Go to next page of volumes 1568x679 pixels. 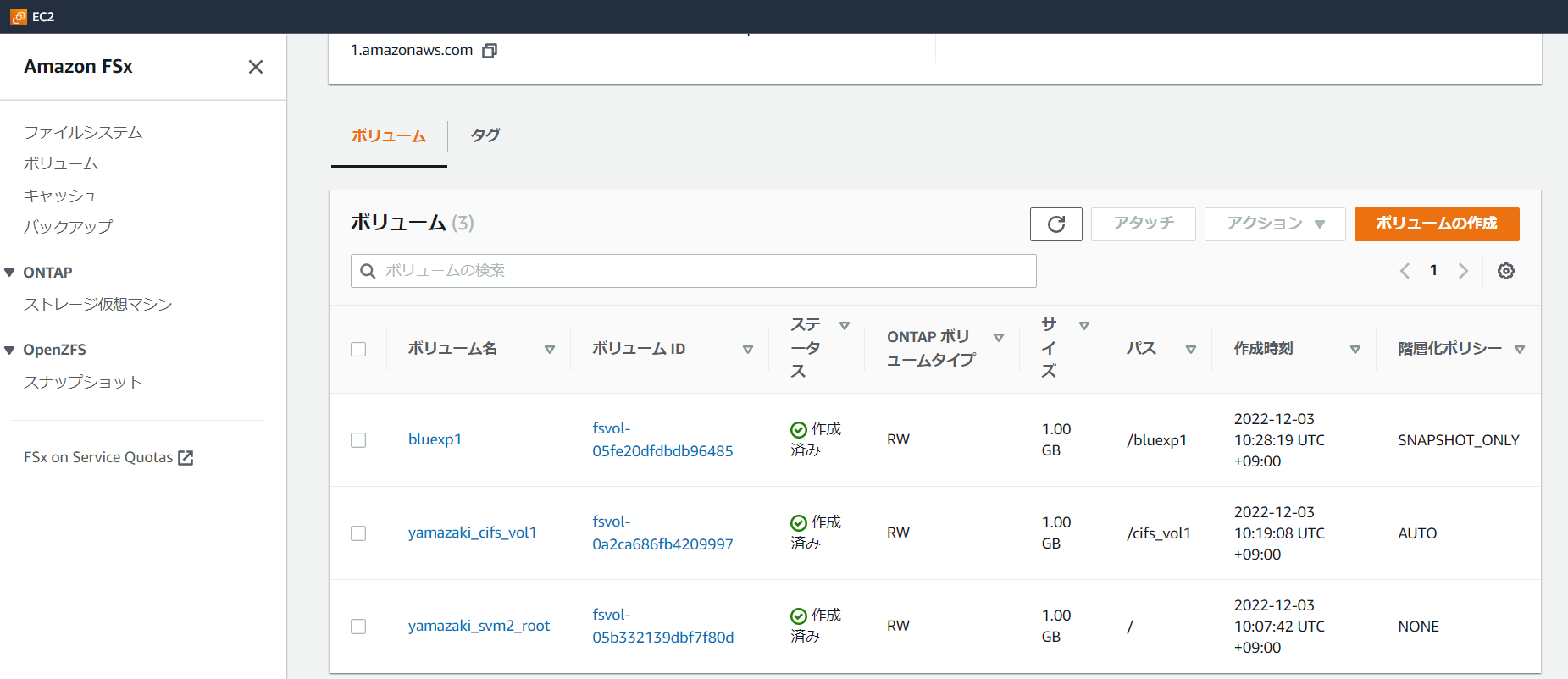coord(1463,271)
